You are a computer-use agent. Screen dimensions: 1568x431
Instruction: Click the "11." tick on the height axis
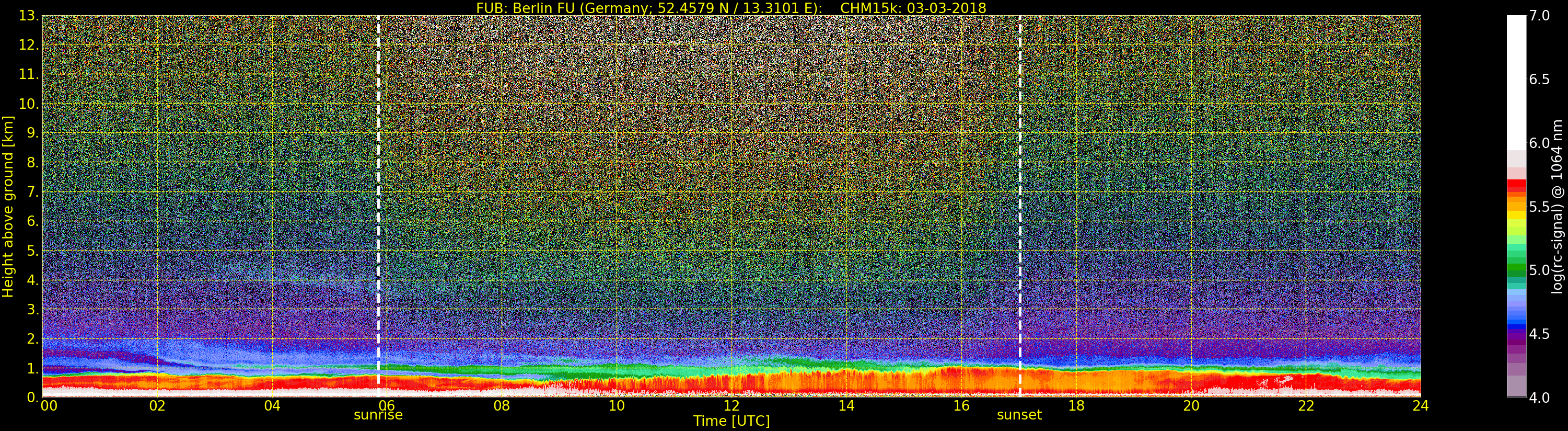click(x=29, y=74)
